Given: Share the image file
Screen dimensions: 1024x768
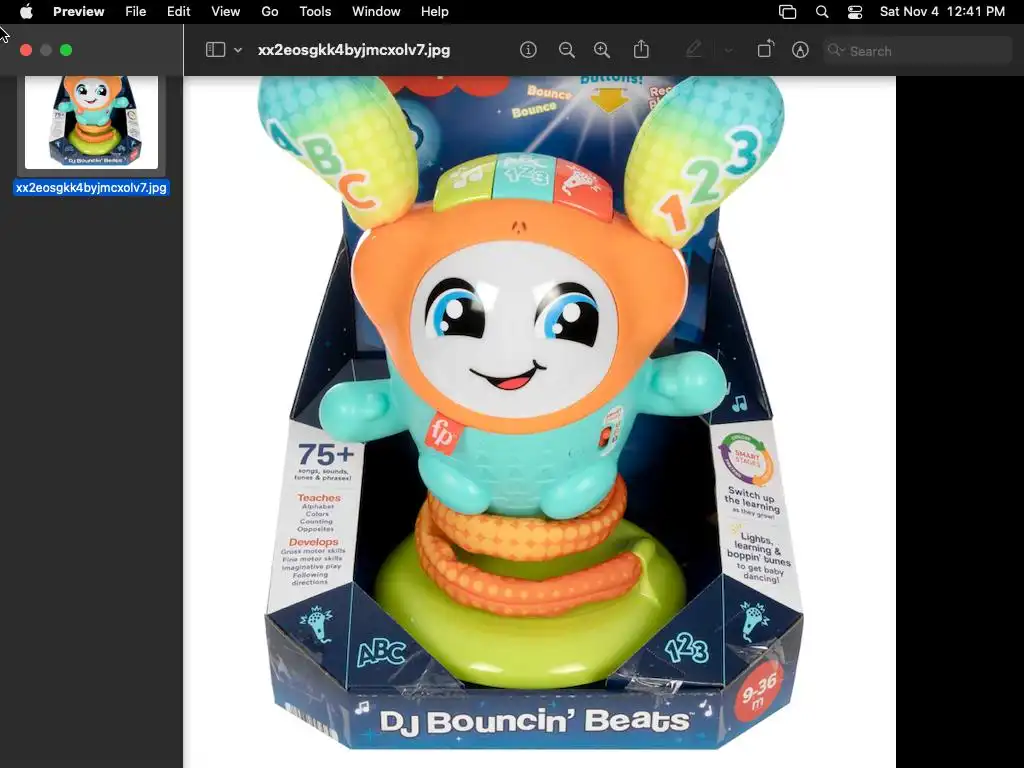Looking at the screenshot, I should (641, 49).
